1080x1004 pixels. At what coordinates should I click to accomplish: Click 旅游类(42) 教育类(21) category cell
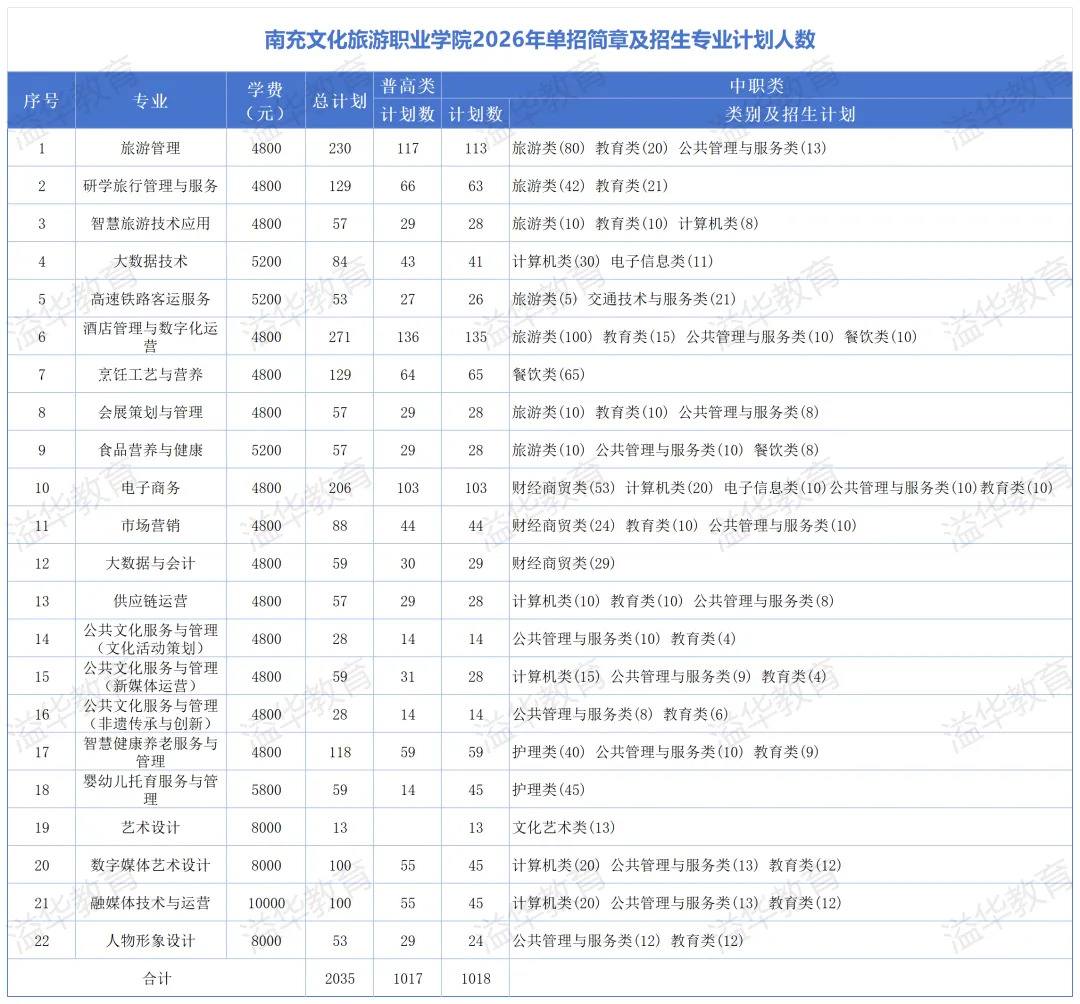791,186
